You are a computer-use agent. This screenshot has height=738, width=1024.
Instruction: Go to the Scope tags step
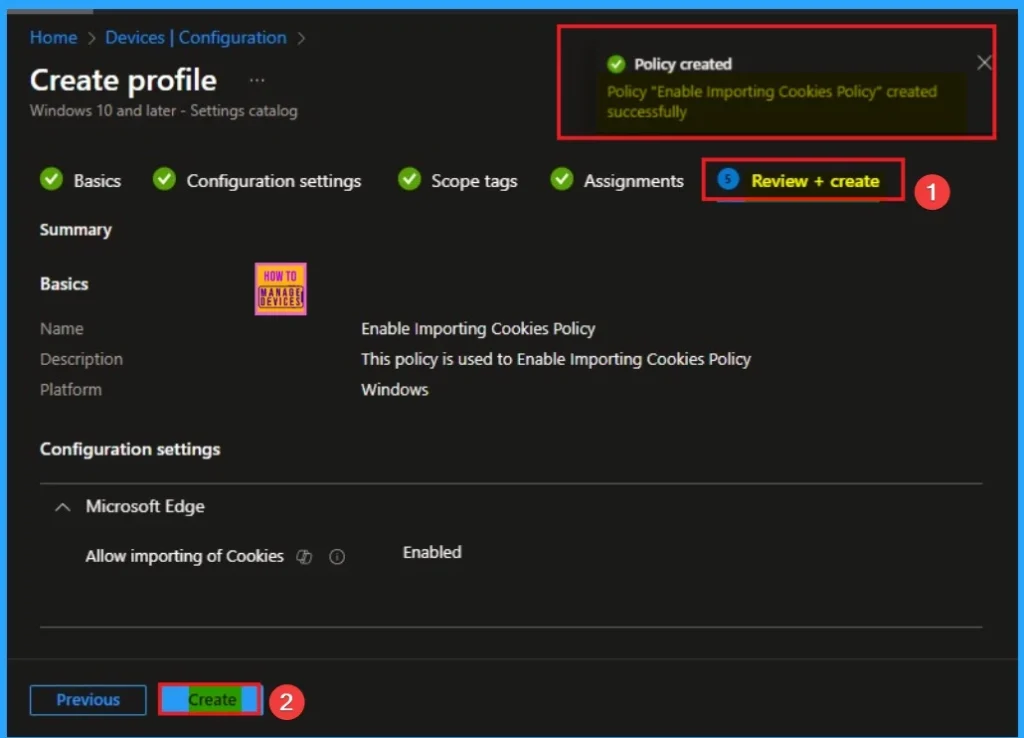[x=458, y=180]
